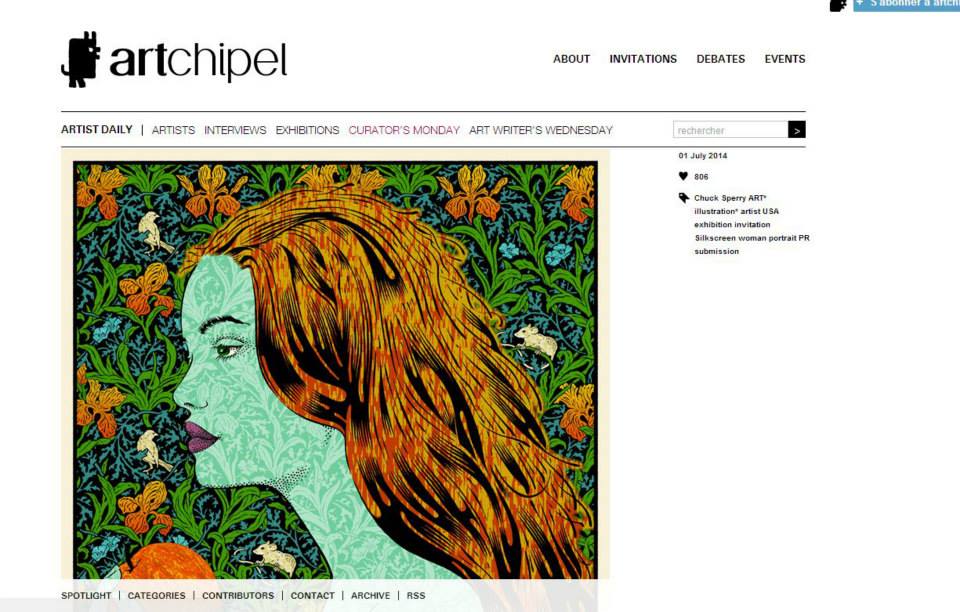This screenshot has width=960, height=612.
Task: Open the Chuck Sperry portrait artwork image
Action: pyautogui.click(x=336, y=367)
